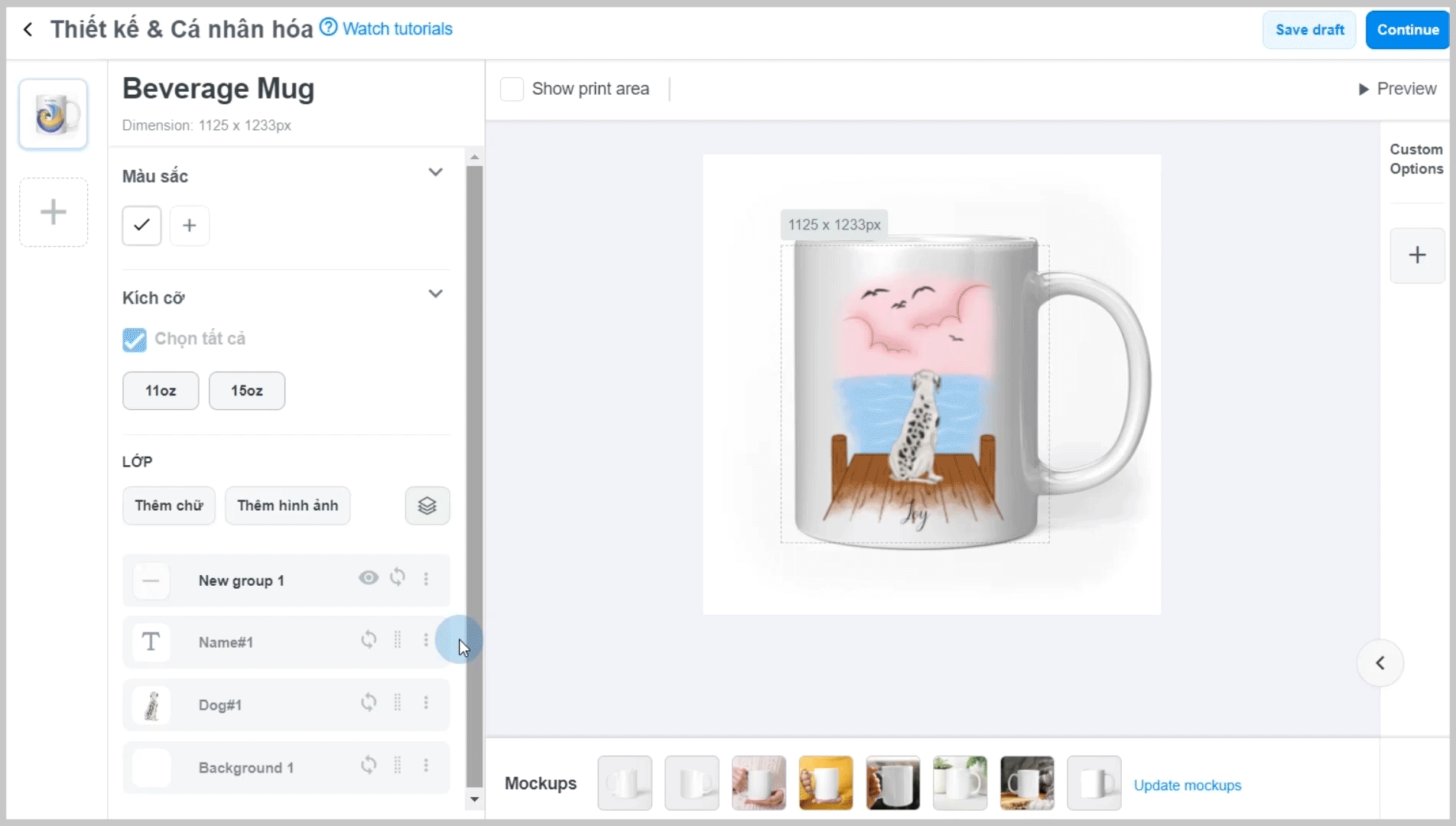Open the three-dot menu of New group 1

click(426, 579)
